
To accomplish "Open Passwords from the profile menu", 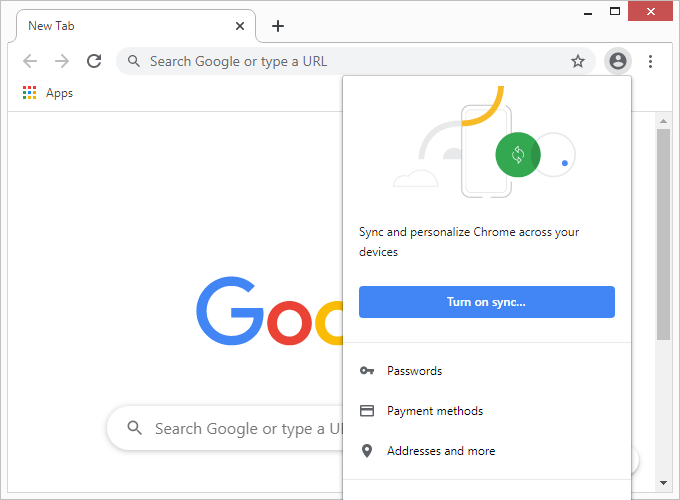I will pos(414,371).
